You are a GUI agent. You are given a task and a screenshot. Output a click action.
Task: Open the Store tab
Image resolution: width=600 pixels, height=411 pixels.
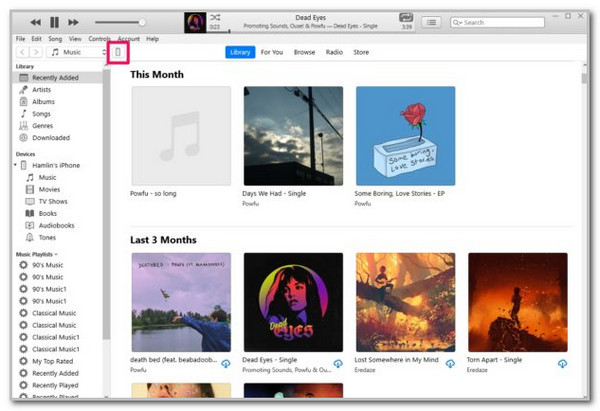tap(361, 52)
